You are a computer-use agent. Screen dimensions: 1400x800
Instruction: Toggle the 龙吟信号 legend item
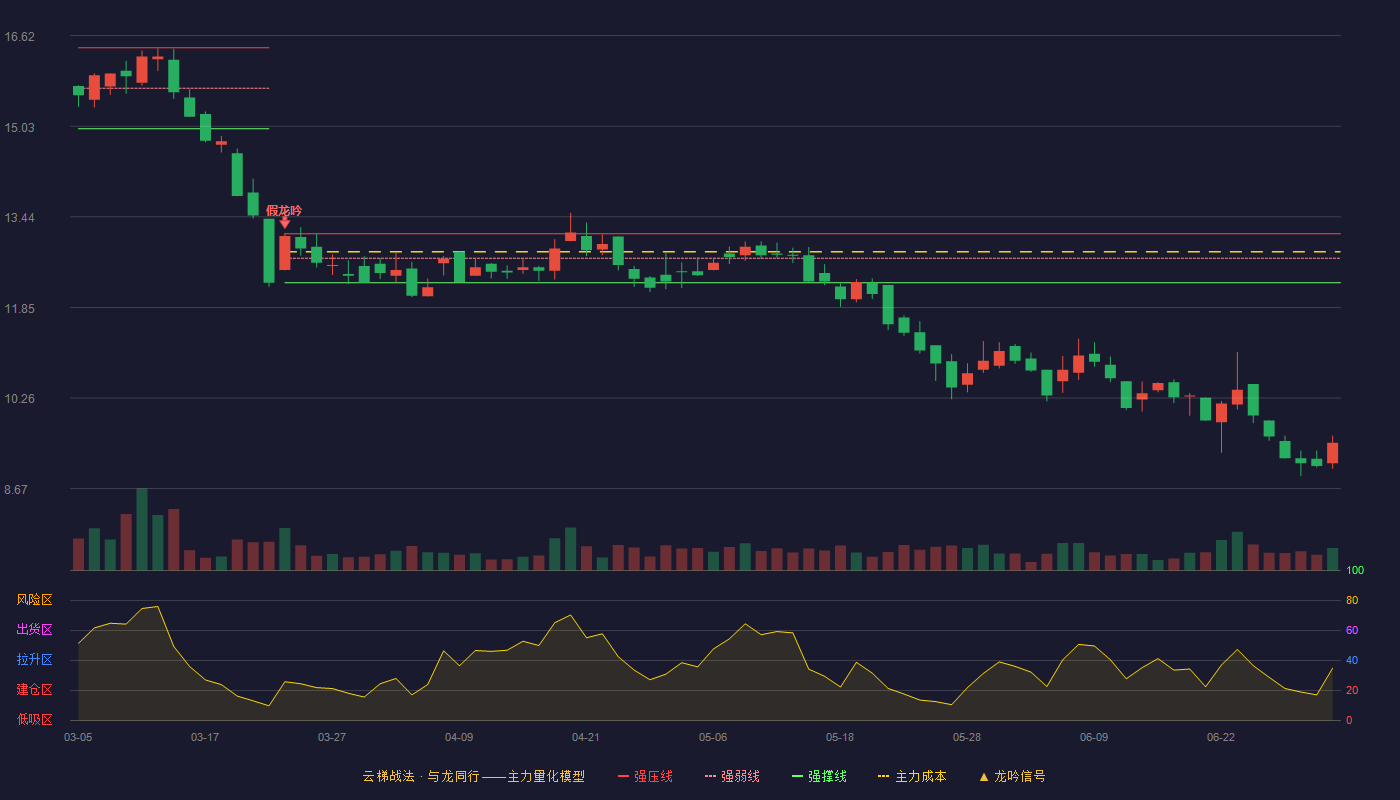click(x=1012, y=776)
